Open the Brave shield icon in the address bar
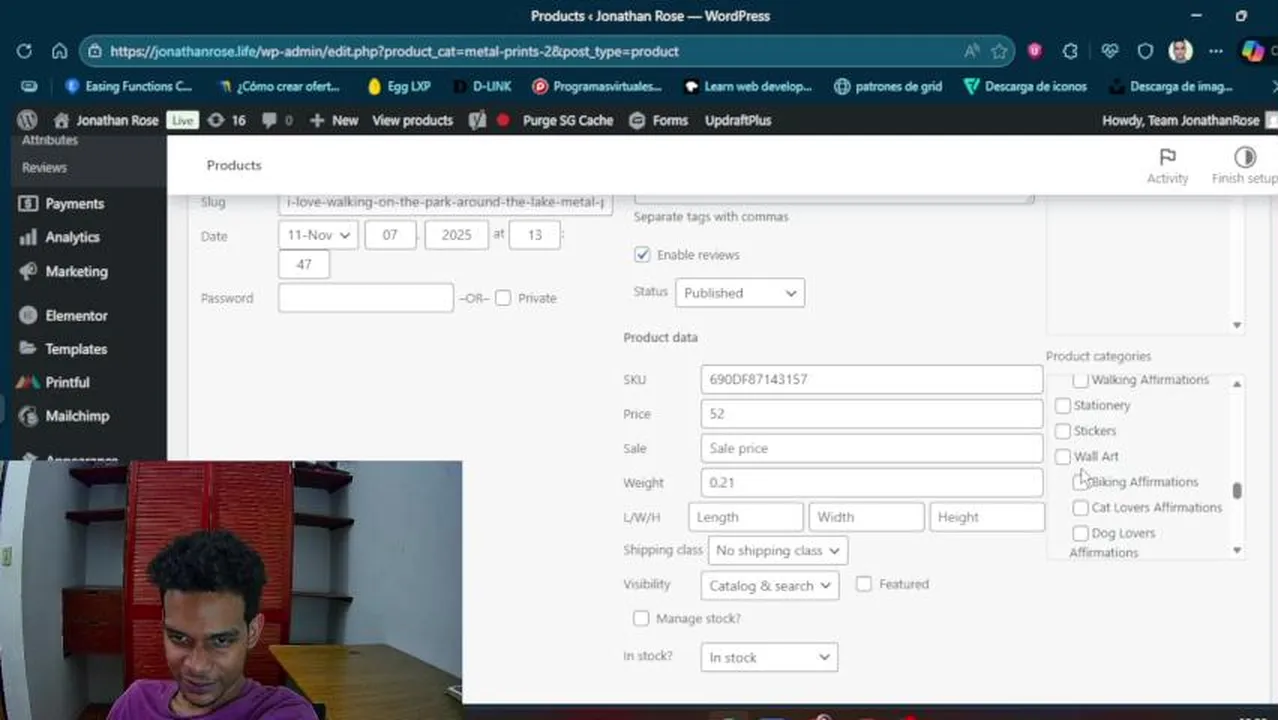The height and width of the screenshot is (720, 1278). (x=1034, y=51)
